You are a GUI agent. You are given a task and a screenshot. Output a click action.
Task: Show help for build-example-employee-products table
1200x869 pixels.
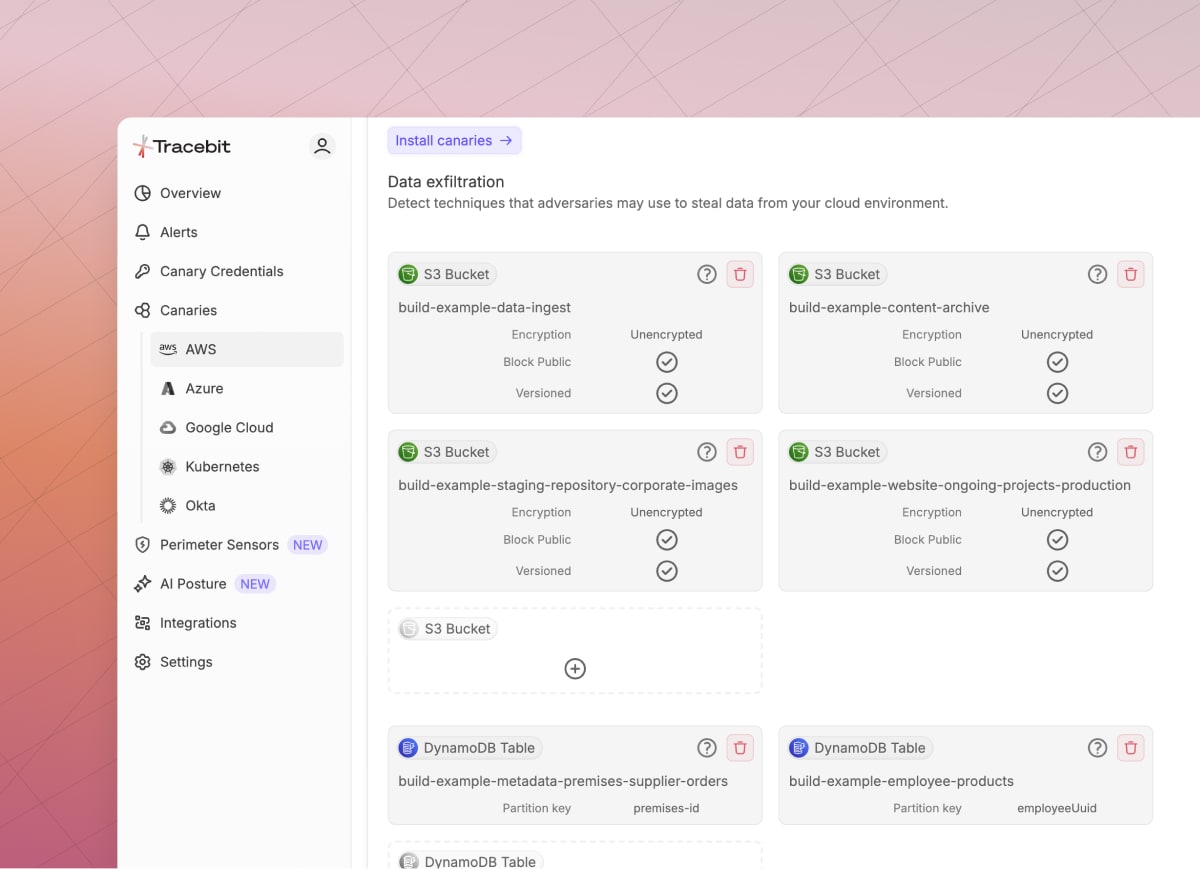pos(1098,748)
